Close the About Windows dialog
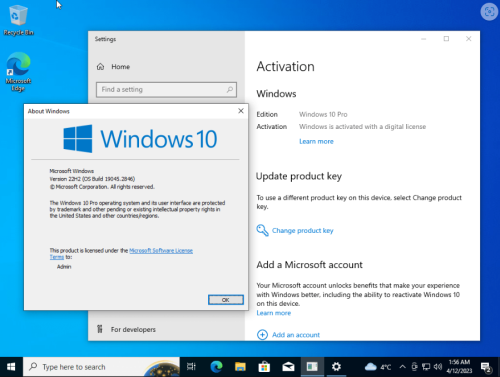 click(x=241, y=111)
